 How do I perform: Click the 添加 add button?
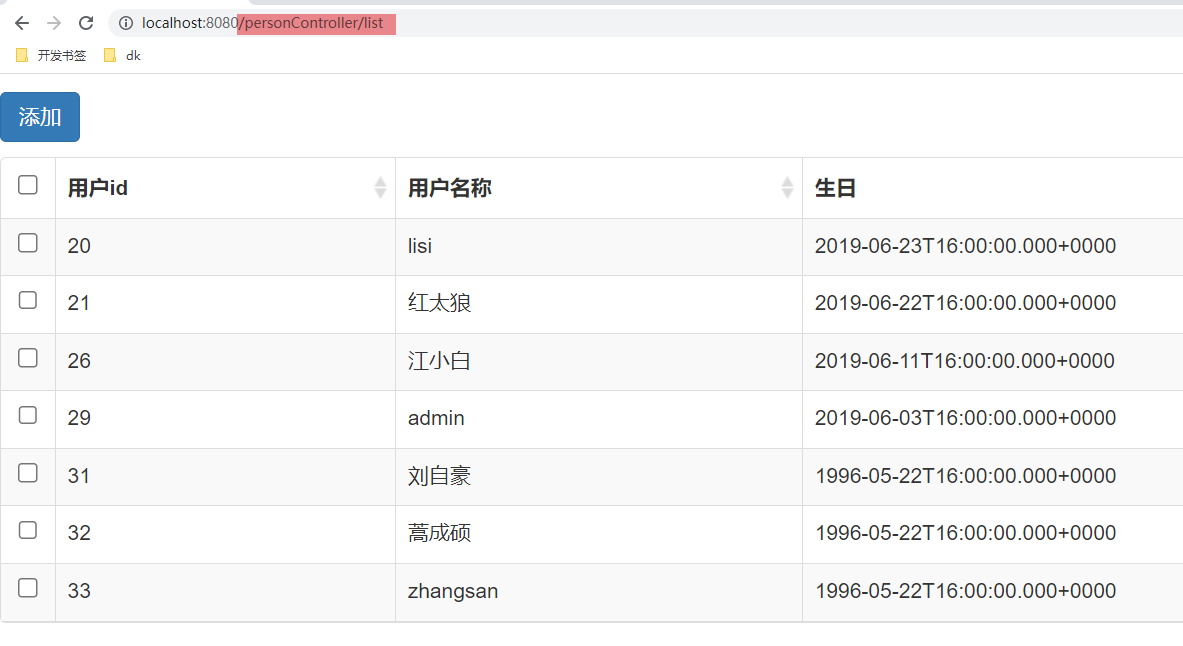40,117
